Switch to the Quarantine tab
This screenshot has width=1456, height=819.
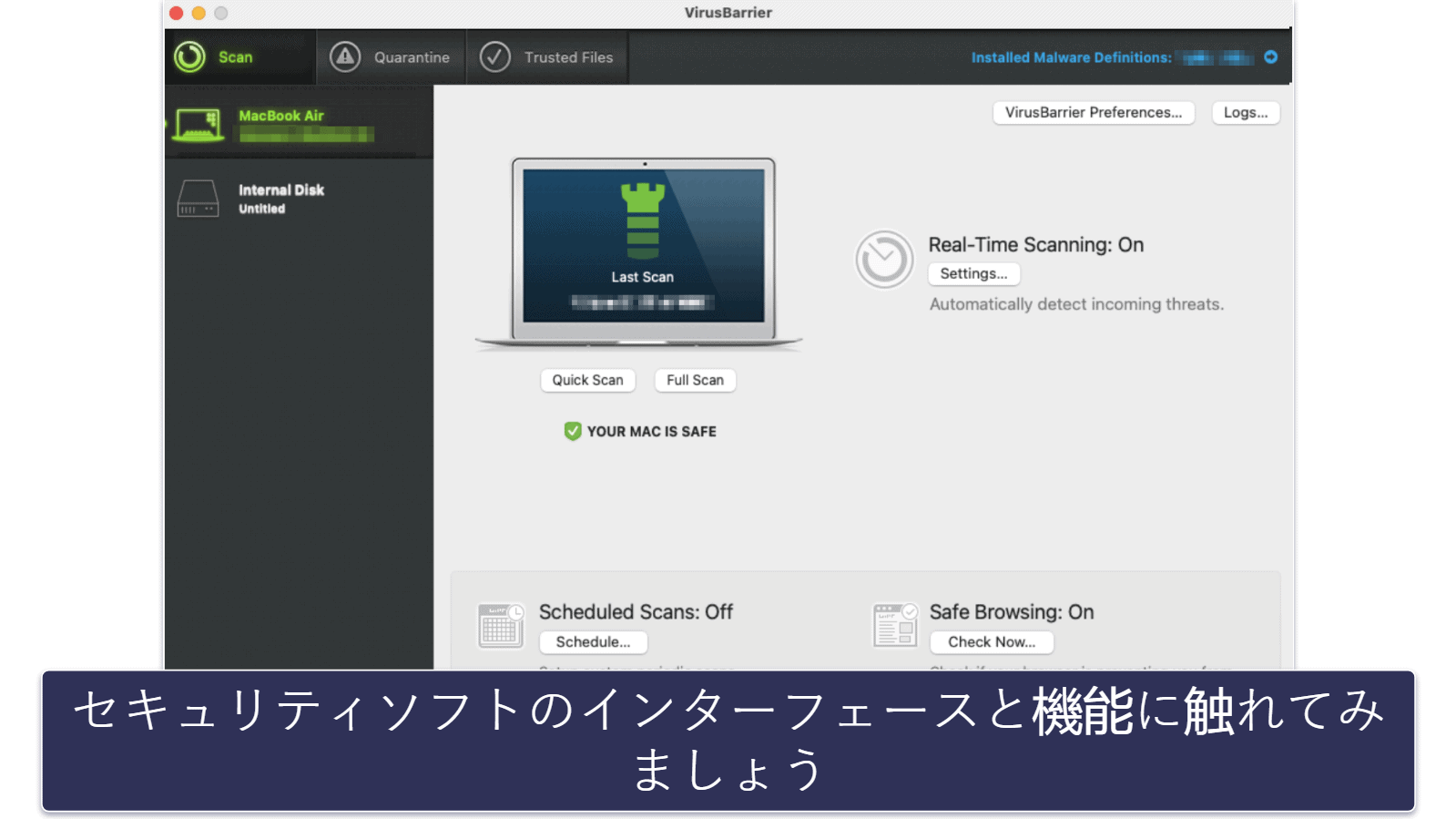pos(392,57)
